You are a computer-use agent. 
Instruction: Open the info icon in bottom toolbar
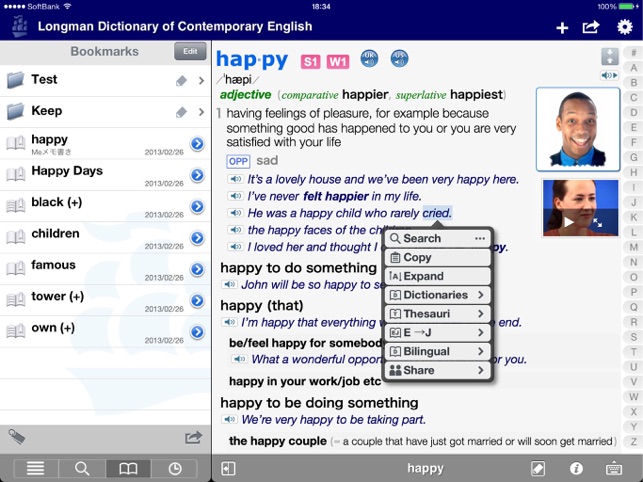[576, 468]
